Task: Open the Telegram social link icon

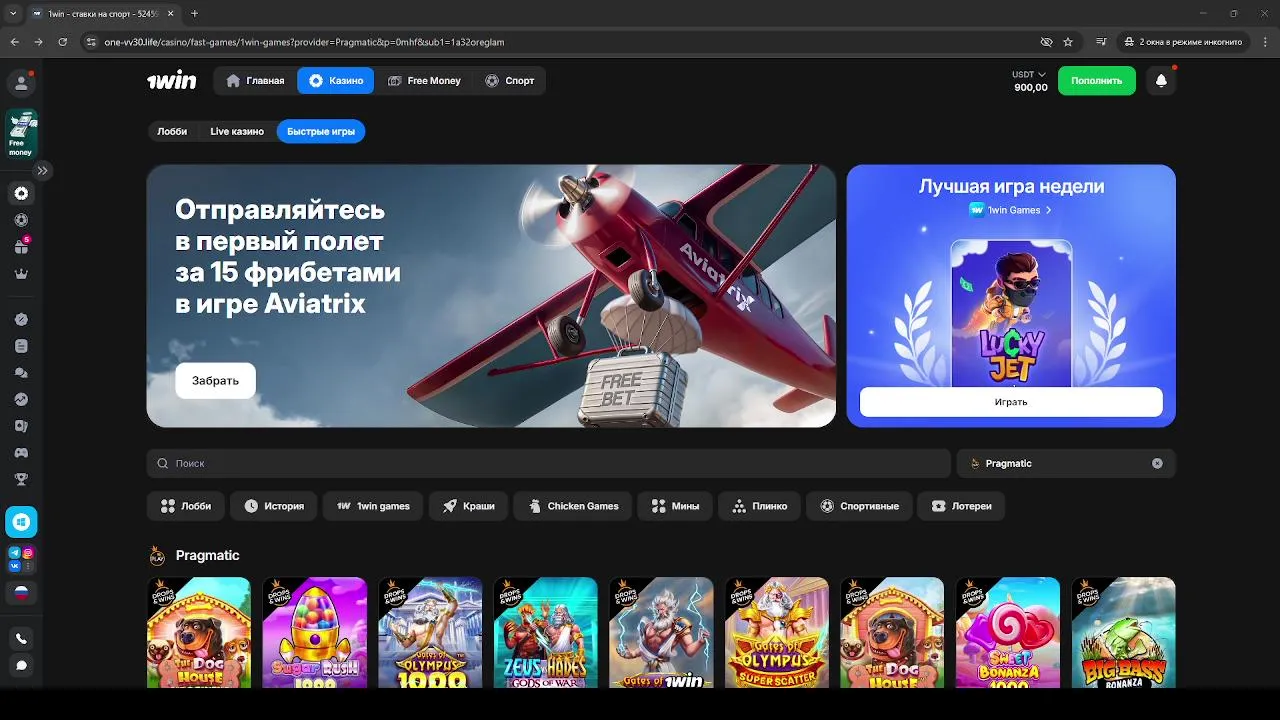Action: click(x=15, y=552)
